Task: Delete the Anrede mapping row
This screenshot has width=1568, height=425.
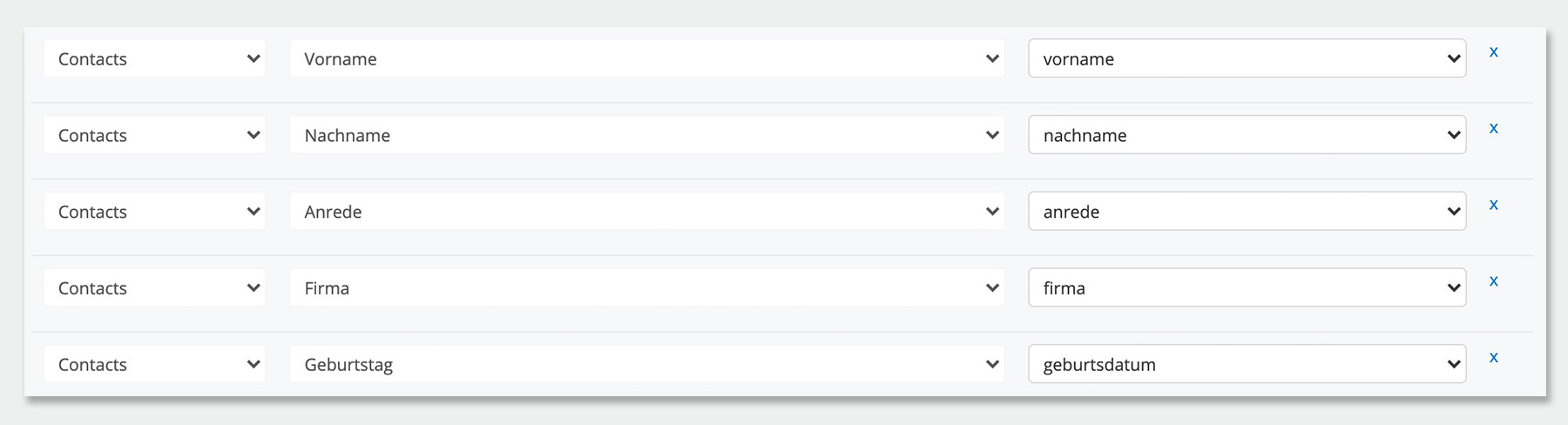Action: (1493, 206)
